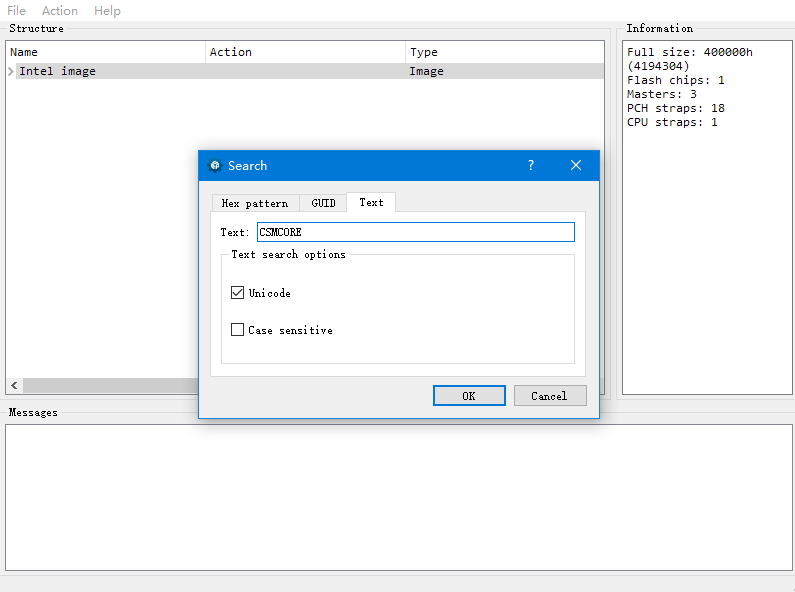Open the GUID search tab
Viewport: 795px width, 592px height.
[x=323, y=203]
